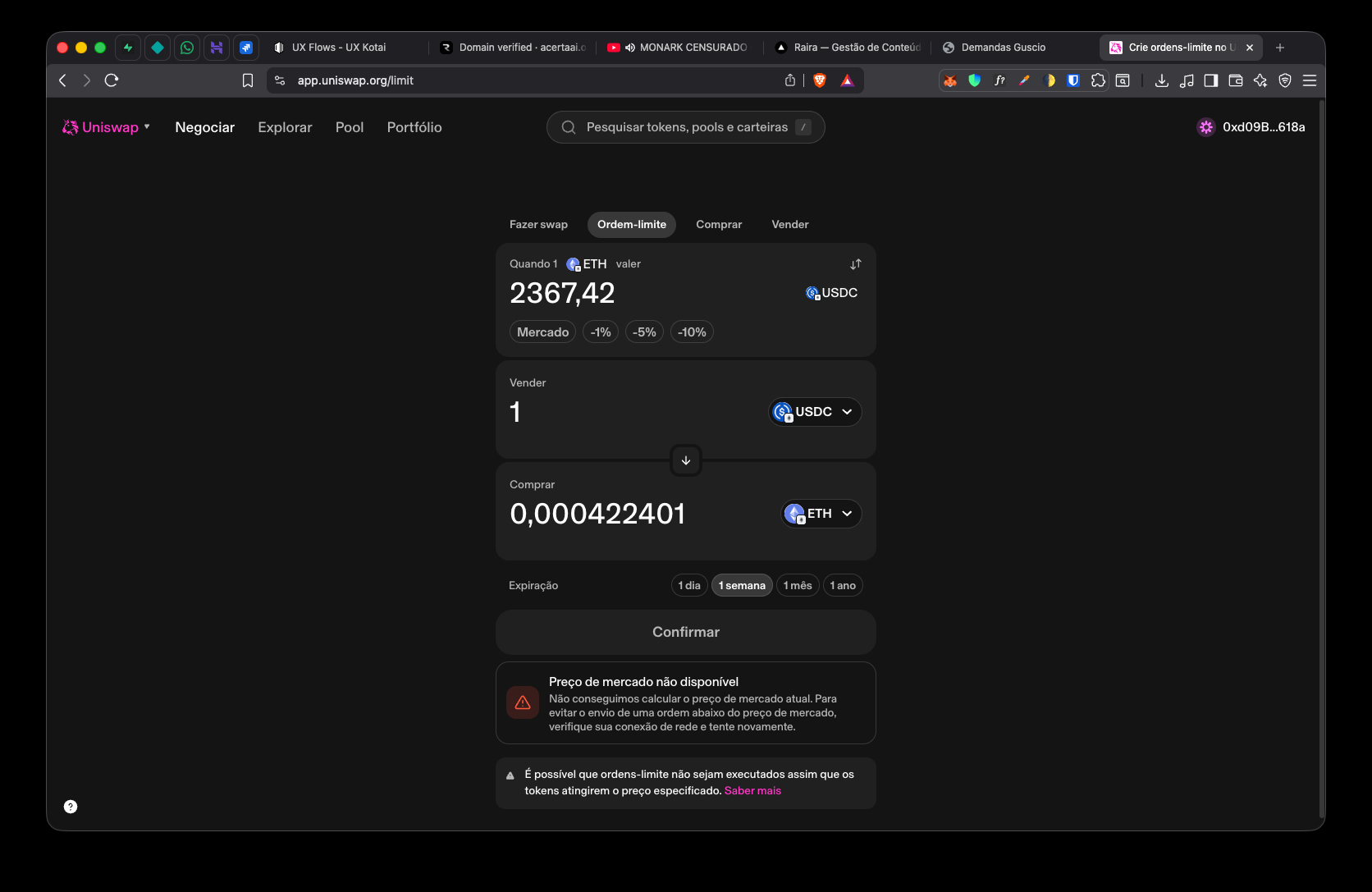Image resolution: width=1372 pixels, height=892 pixels.
Task: Open the help question mark icon
Action: [x=71, y=807]
